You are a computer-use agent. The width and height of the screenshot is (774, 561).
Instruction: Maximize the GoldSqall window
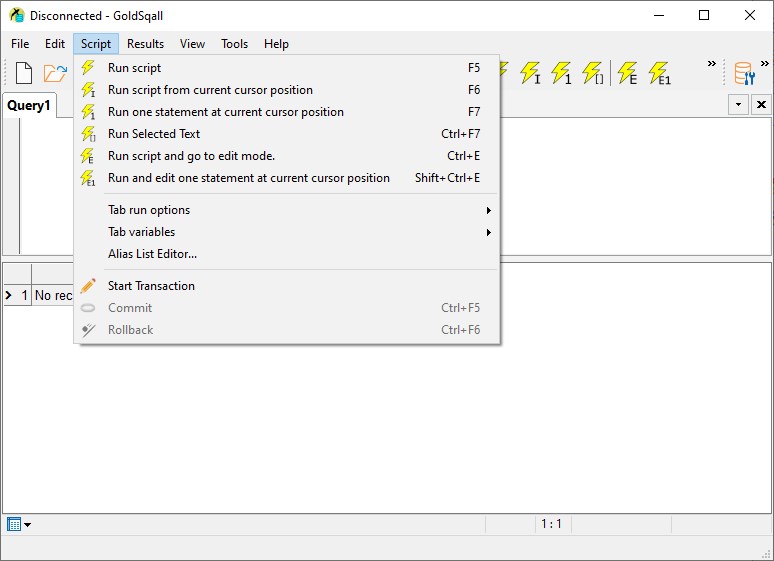[704, 15]
